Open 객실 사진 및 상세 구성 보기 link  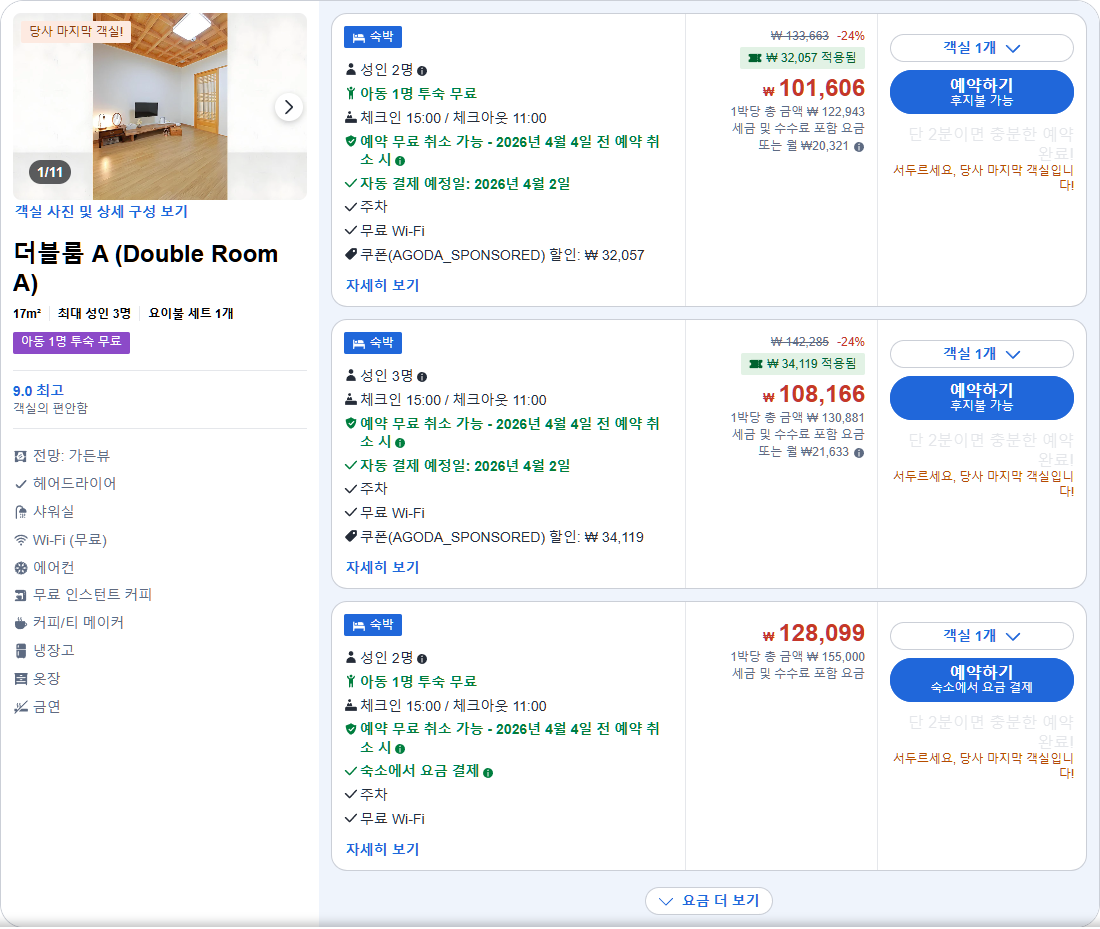tap(102, 211)
